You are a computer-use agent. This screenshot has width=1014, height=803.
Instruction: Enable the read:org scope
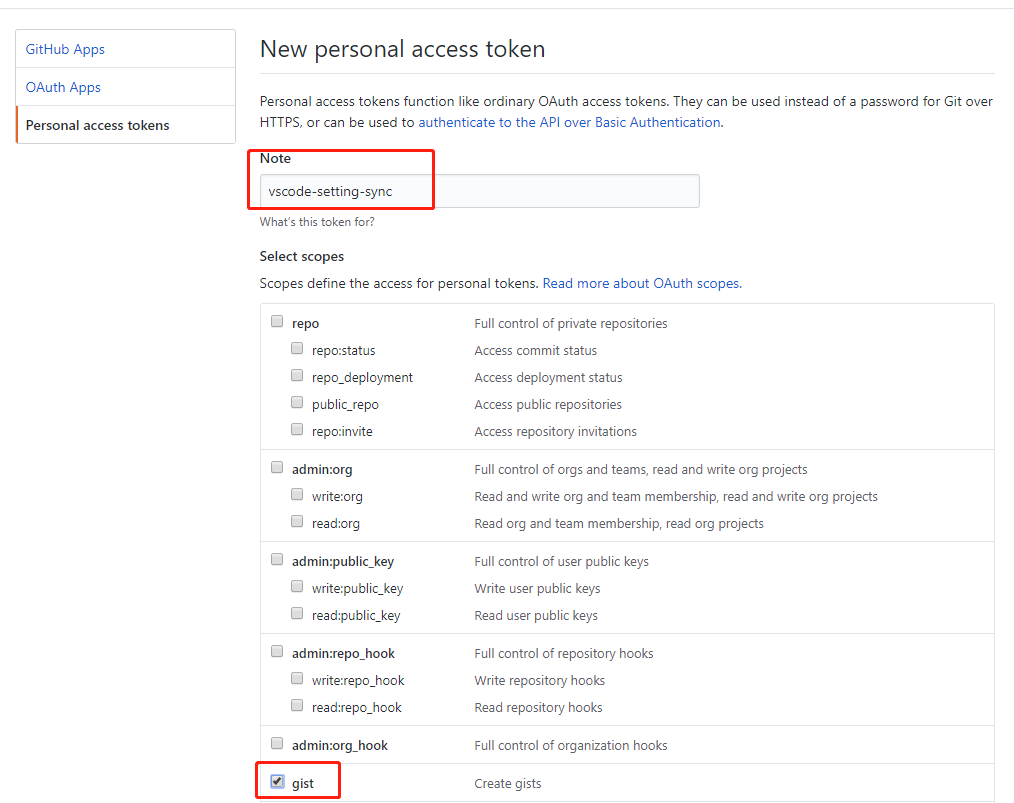(297, 522)
